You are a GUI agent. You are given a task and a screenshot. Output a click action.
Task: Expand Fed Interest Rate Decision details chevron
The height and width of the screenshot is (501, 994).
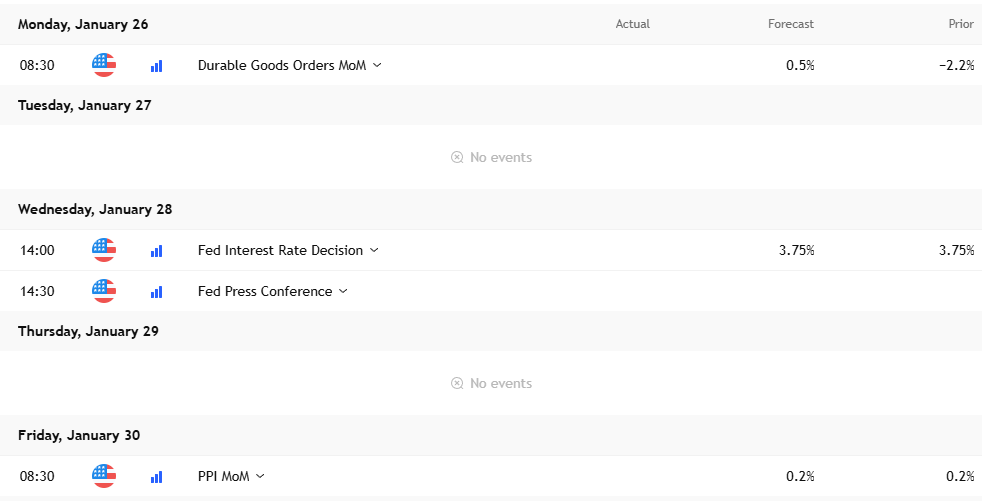[374, 250]
